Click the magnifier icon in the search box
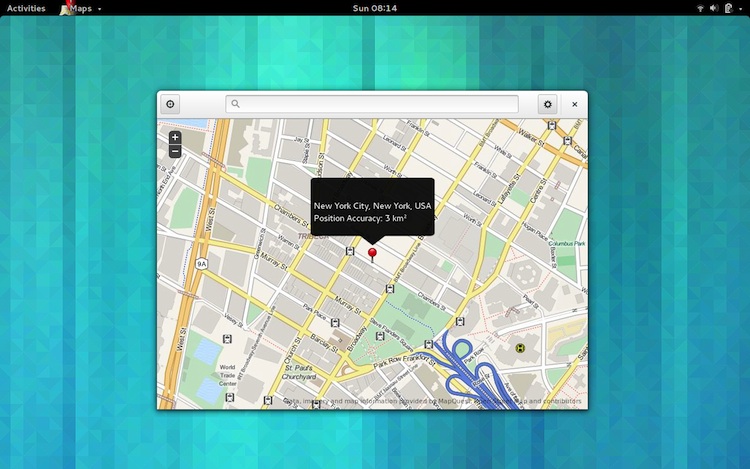The height and width of the screenshot is (469, 750). tap(235, 104)
